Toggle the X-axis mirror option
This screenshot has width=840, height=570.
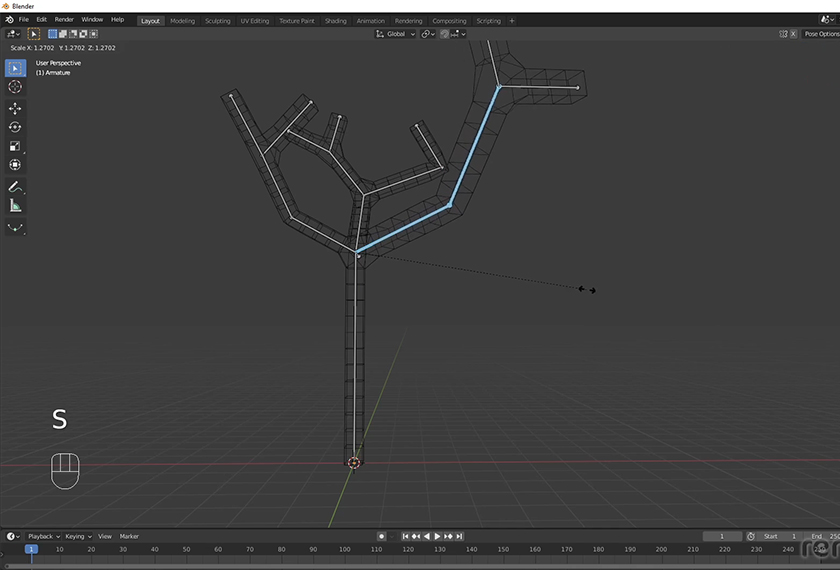click(795, 34)
